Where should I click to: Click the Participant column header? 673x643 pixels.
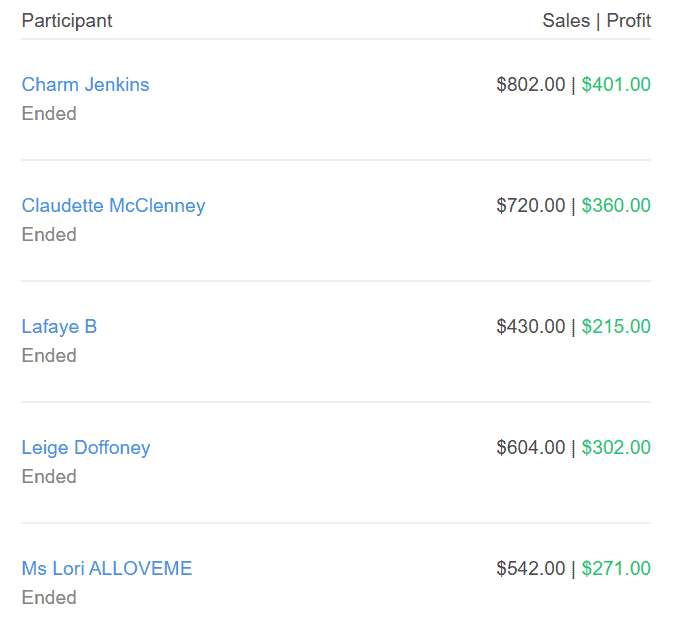67,21
